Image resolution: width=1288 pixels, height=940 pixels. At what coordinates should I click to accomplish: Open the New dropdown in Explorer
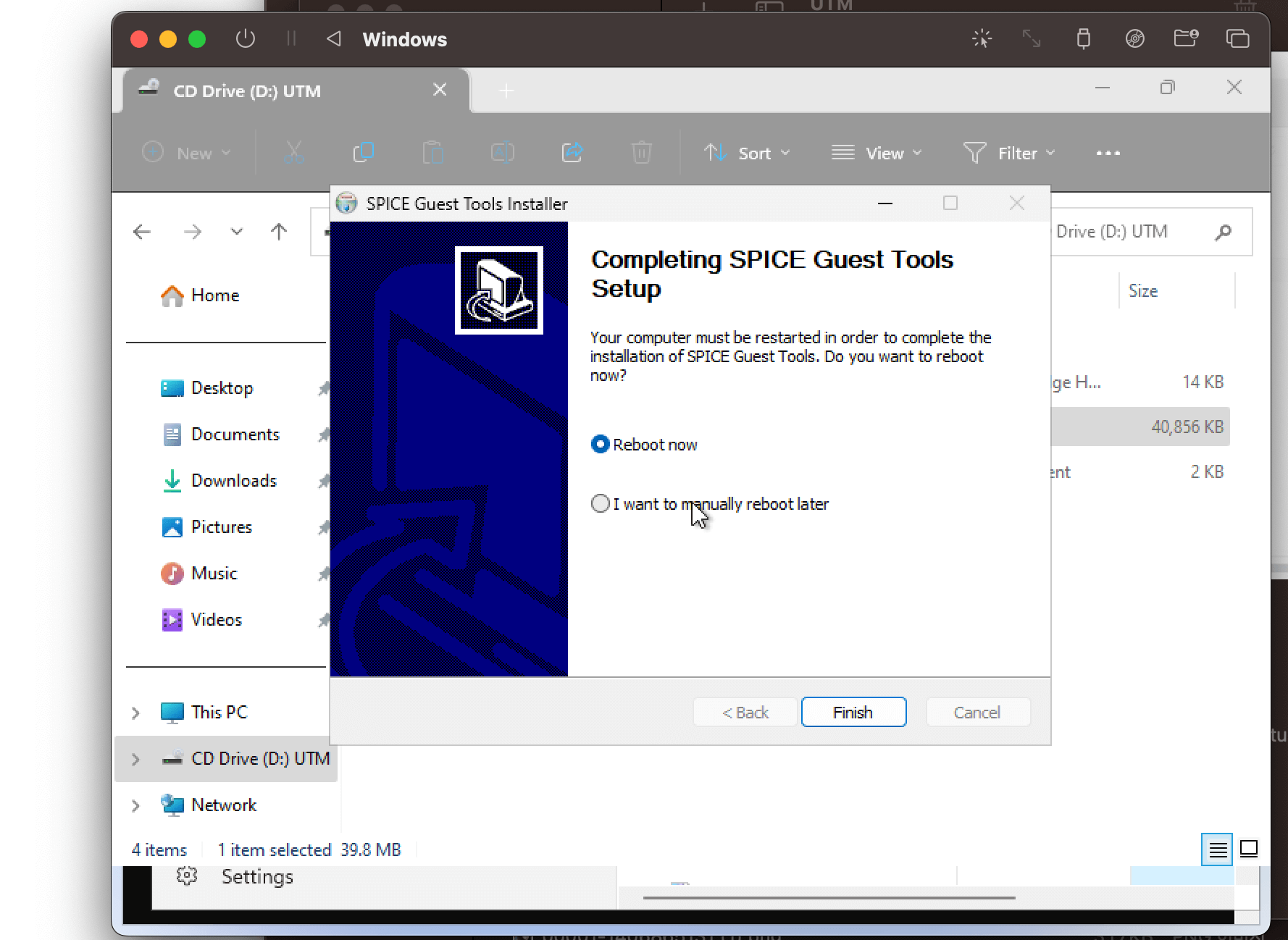pyautogui.click(x=187, y=153)
